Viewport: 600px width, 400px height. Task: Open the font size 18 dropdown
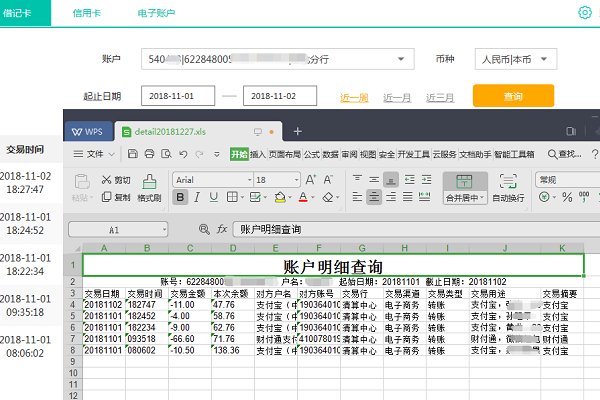[x=297, y=180]
